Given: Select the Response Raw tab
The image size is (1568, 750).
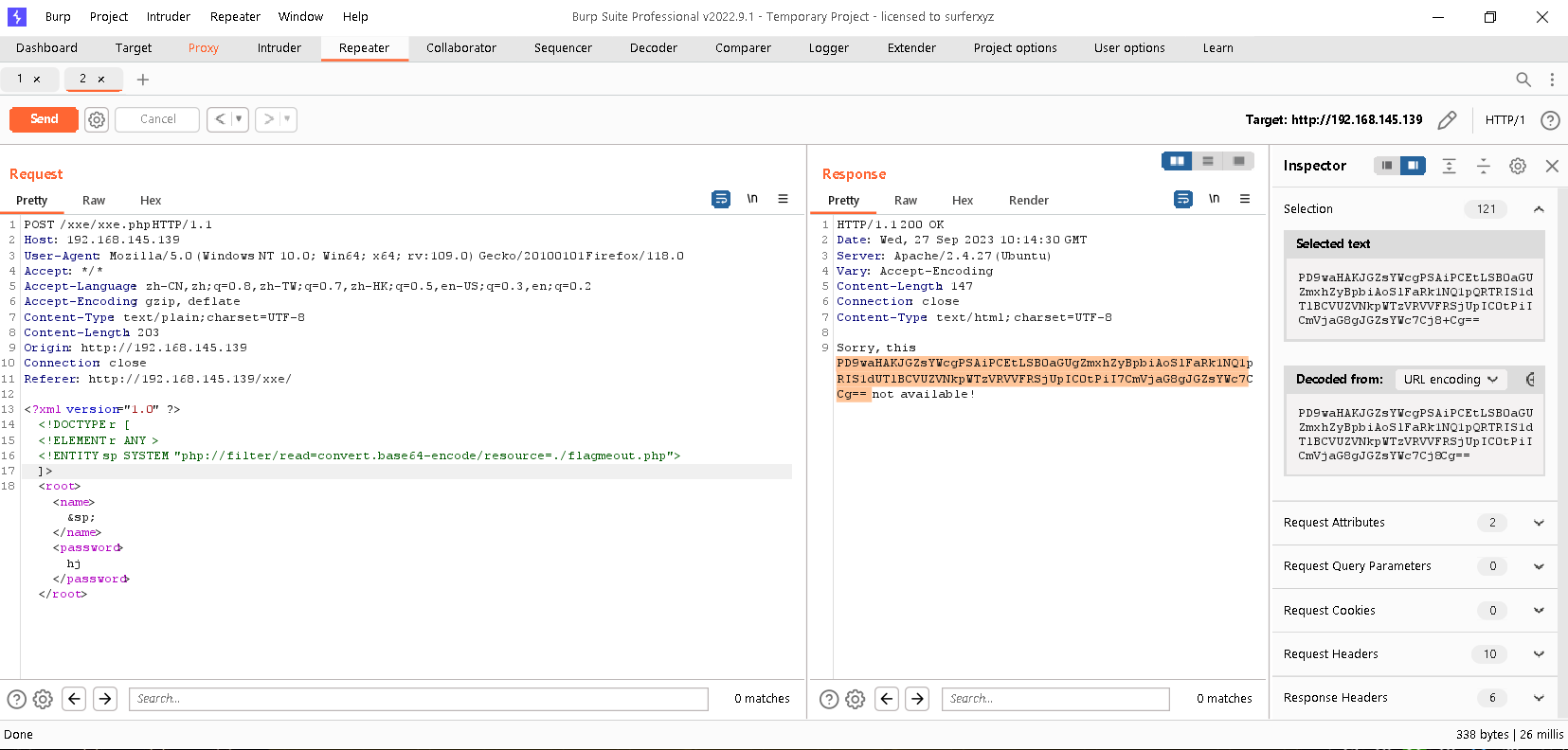Looking at the screenshot, I should click(906, 201).
